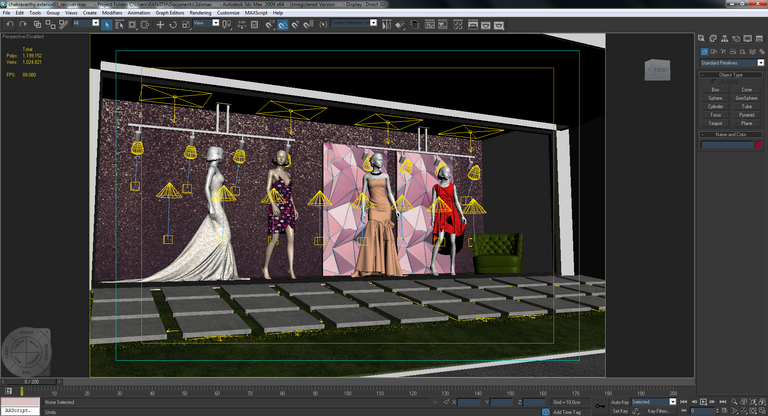Collapse the Object Type rollout
The image size is (768, 416).
coord(731,74)
